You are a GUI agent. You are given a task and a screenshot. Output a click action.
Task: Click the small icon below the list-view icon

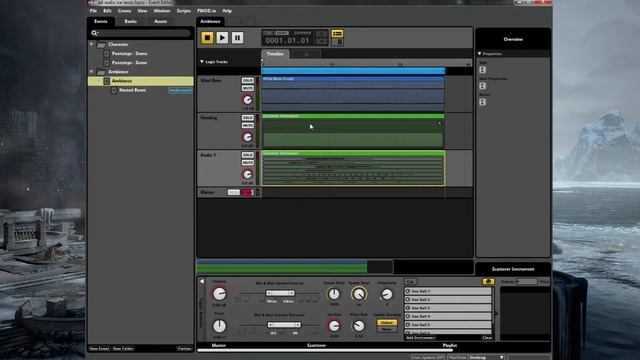339,42
